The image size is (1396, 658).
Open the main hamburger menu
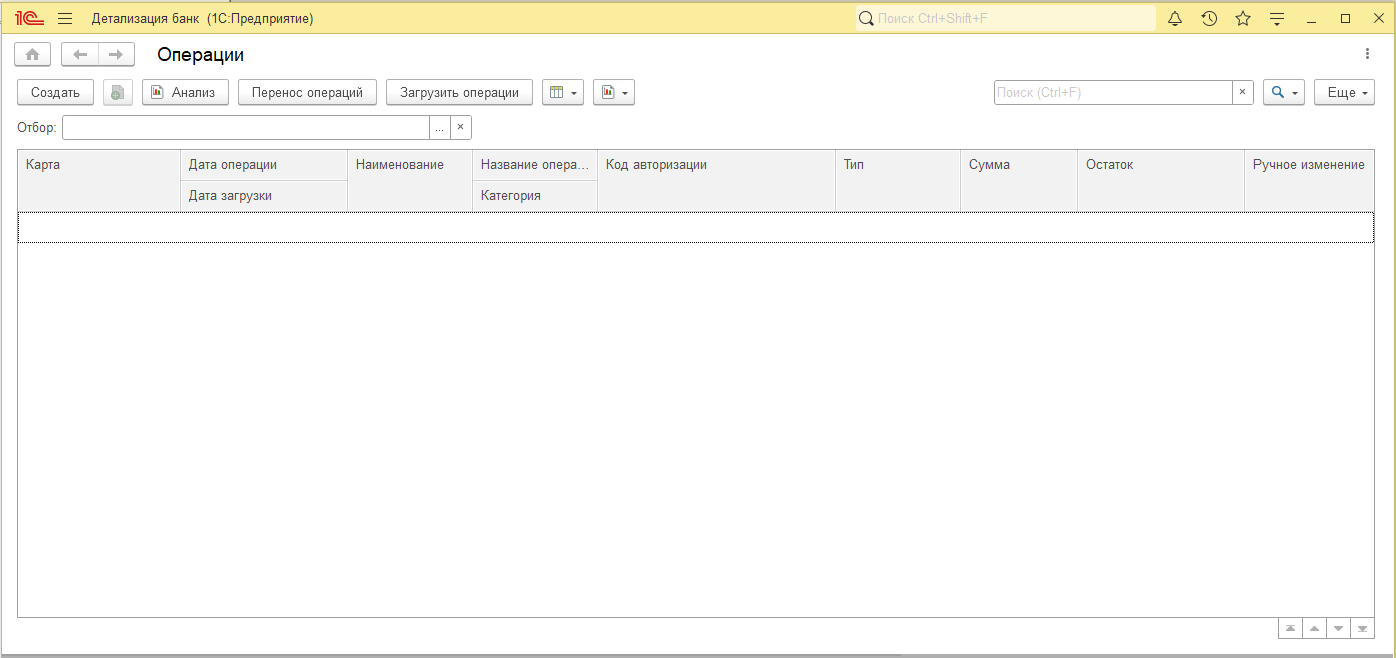coord(65,18)
